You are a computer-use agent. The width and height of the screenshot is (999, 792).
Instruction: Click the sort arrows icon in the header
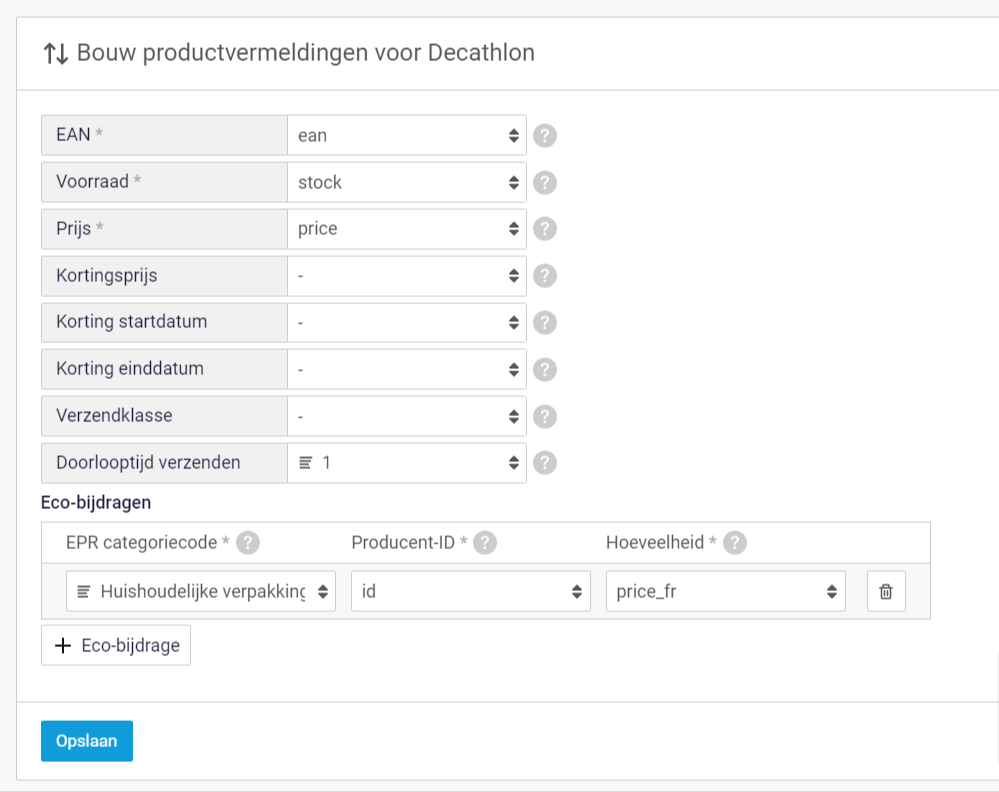55,54
